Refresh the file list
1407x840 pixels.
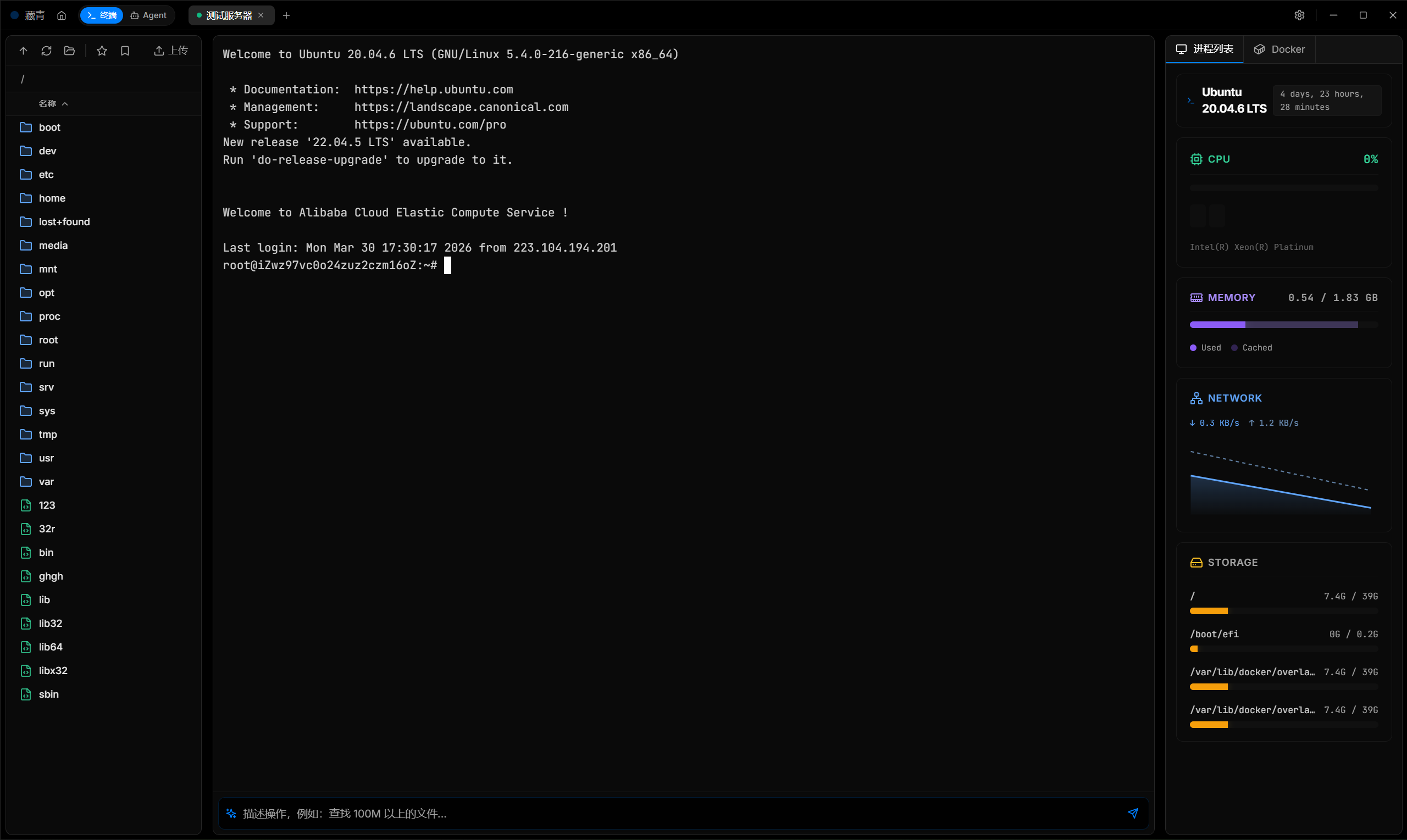click(x=46, y=51)
